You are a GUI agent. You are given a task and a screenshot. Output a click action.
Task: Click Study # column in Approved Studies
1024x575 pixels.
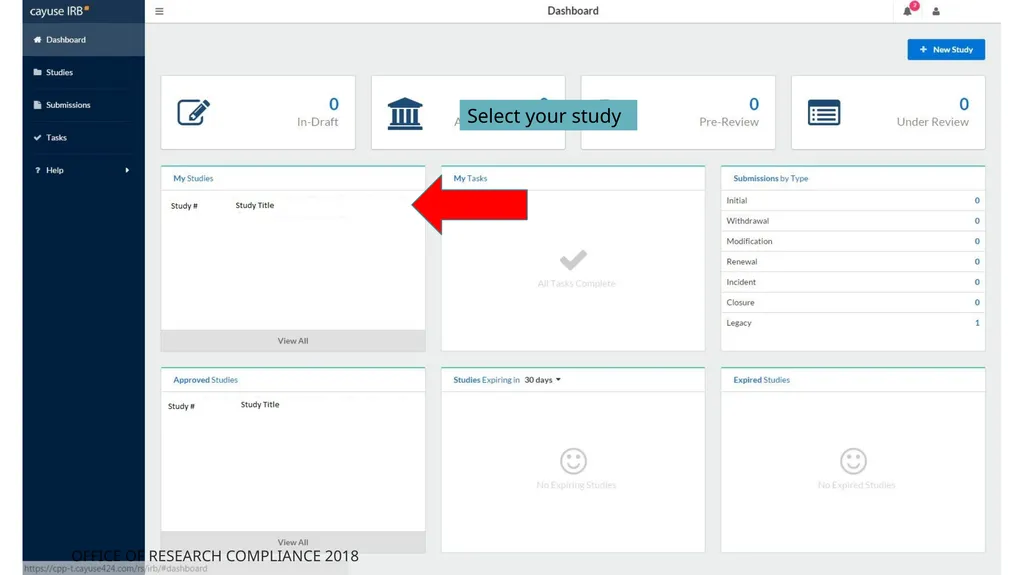181,406
